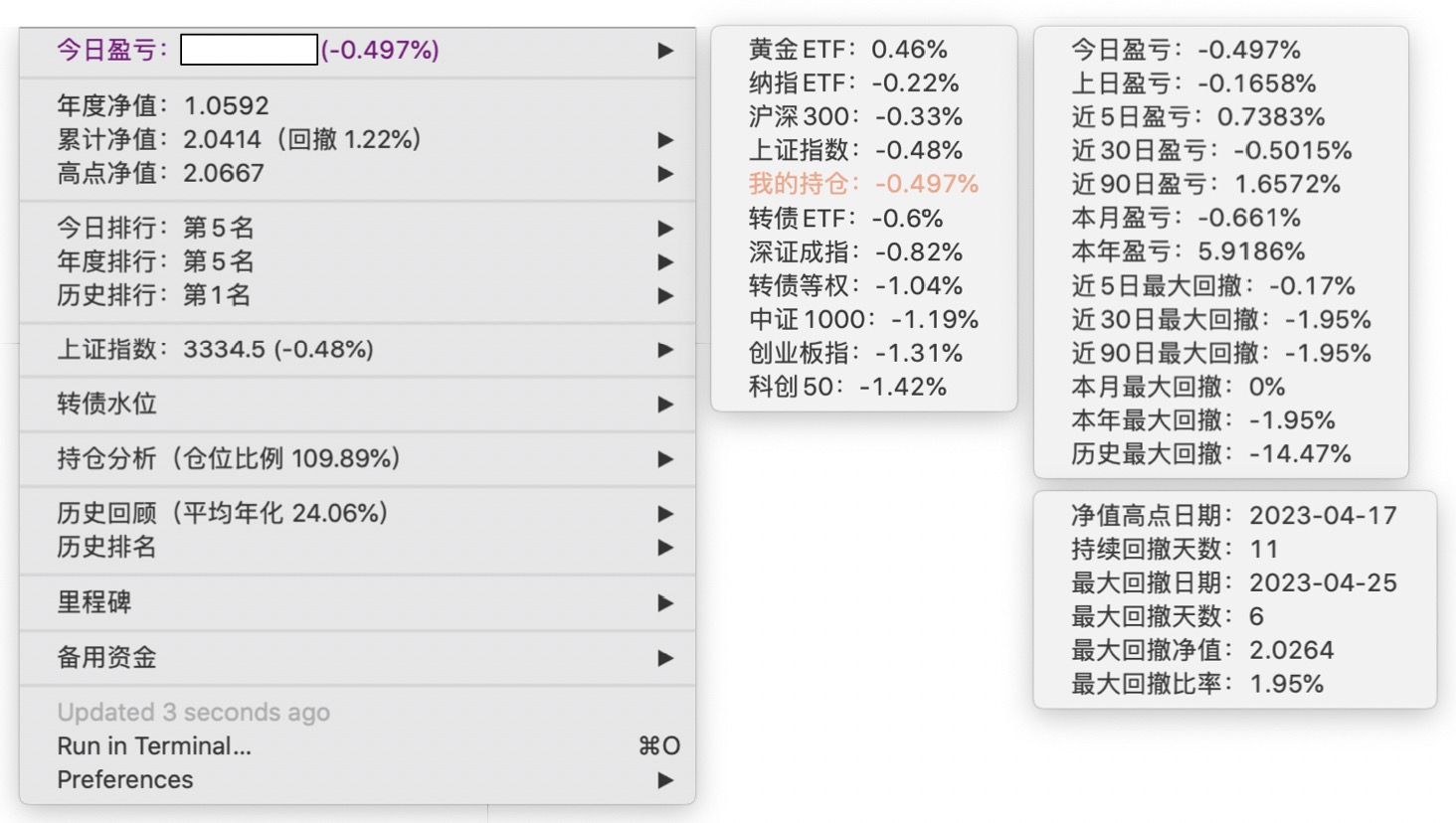The image size is (1456, 823).
Task: Expand the 今日盈亏 submenu arrow
Action: click(665, 51)
